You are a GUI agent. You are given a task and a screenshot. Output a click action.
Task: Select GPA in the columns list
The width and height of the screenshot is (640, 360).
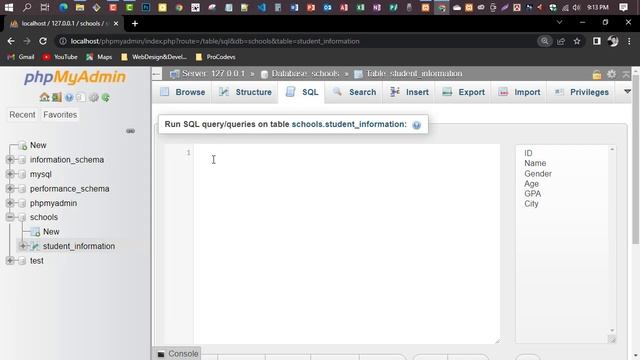pyautogui.click(x=533, y=194)
